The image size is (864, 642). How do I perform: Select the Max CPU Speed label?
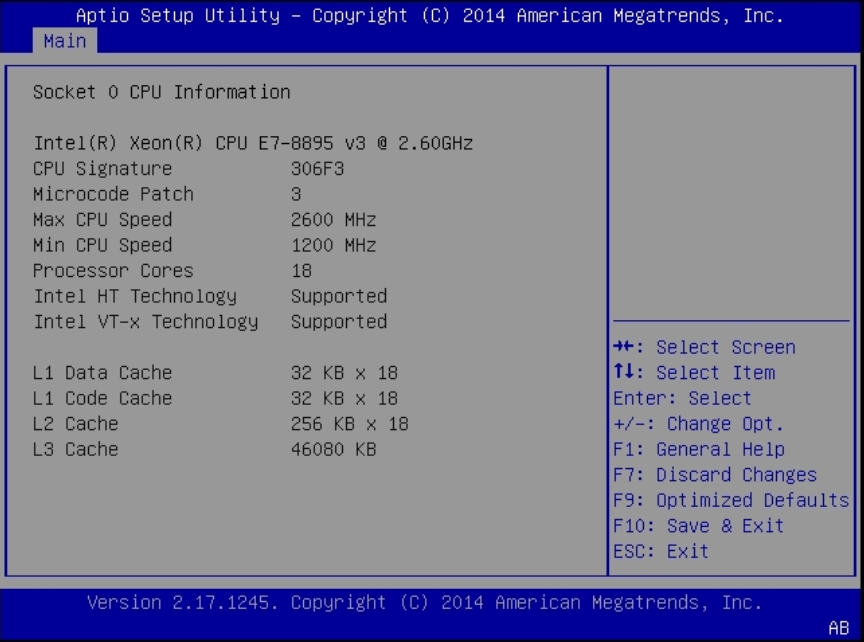tap(102, 220)
